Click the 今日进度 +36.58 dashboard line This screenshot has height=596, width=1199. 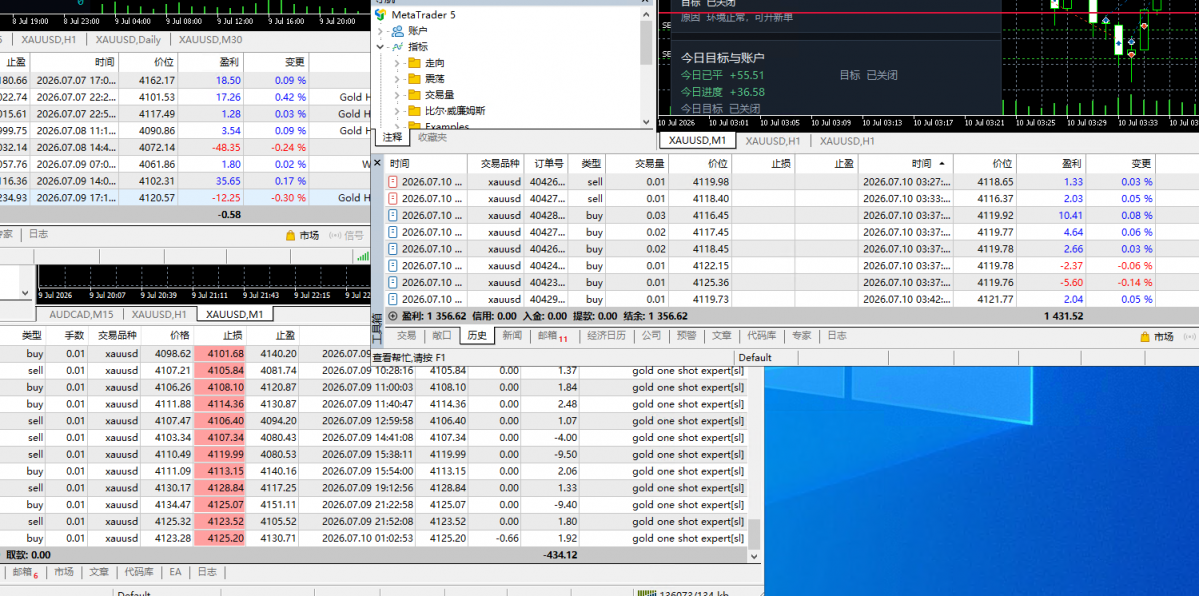coord(723,92)
